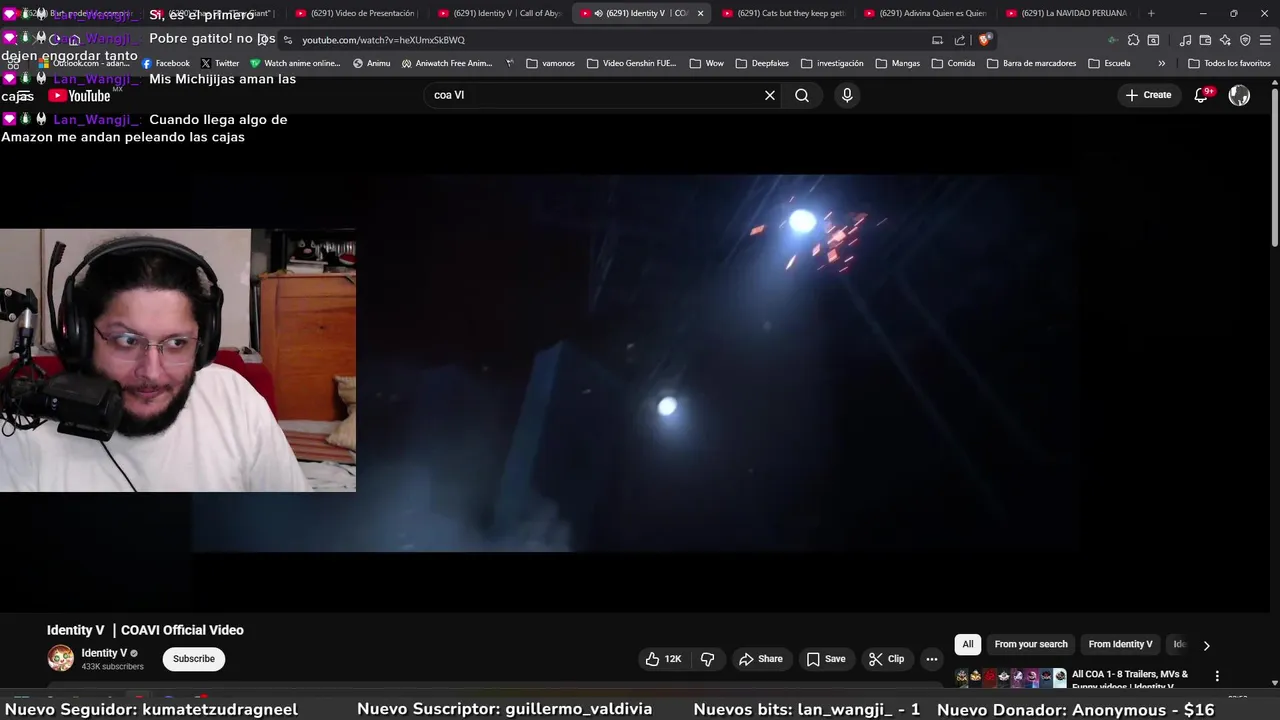The width and height of the screenshot is (1280, 720).
Task: Expand the Barra de marcadores folder
Action: (1031, 63)
